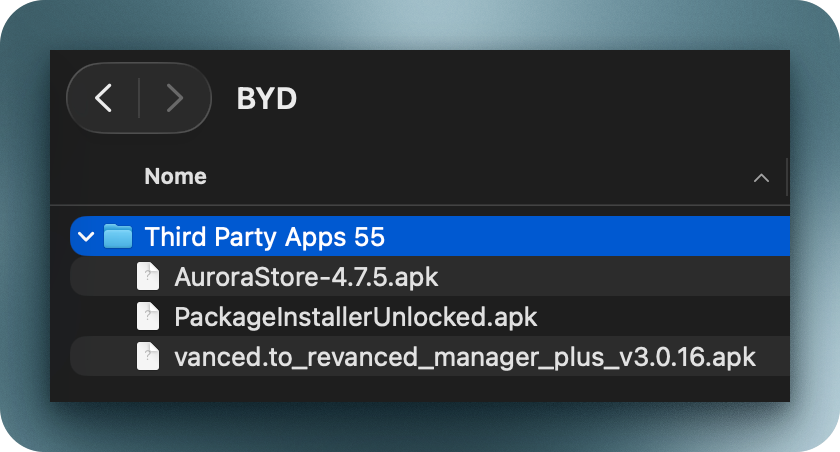Click the separator between back and forward buttons
840x452 pixels.
tap(139, 98)
